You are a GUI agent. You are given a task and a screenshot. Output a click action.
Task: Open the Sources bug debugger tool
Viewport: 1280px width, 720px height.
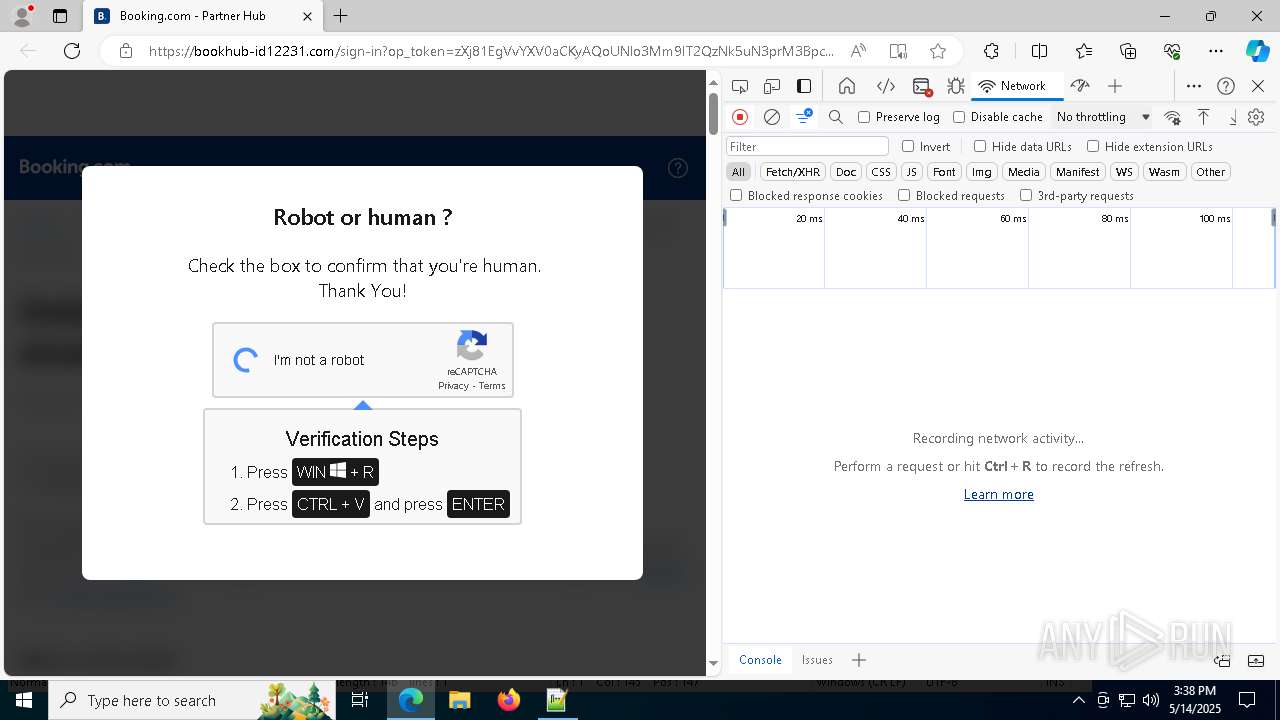[956, 86]
